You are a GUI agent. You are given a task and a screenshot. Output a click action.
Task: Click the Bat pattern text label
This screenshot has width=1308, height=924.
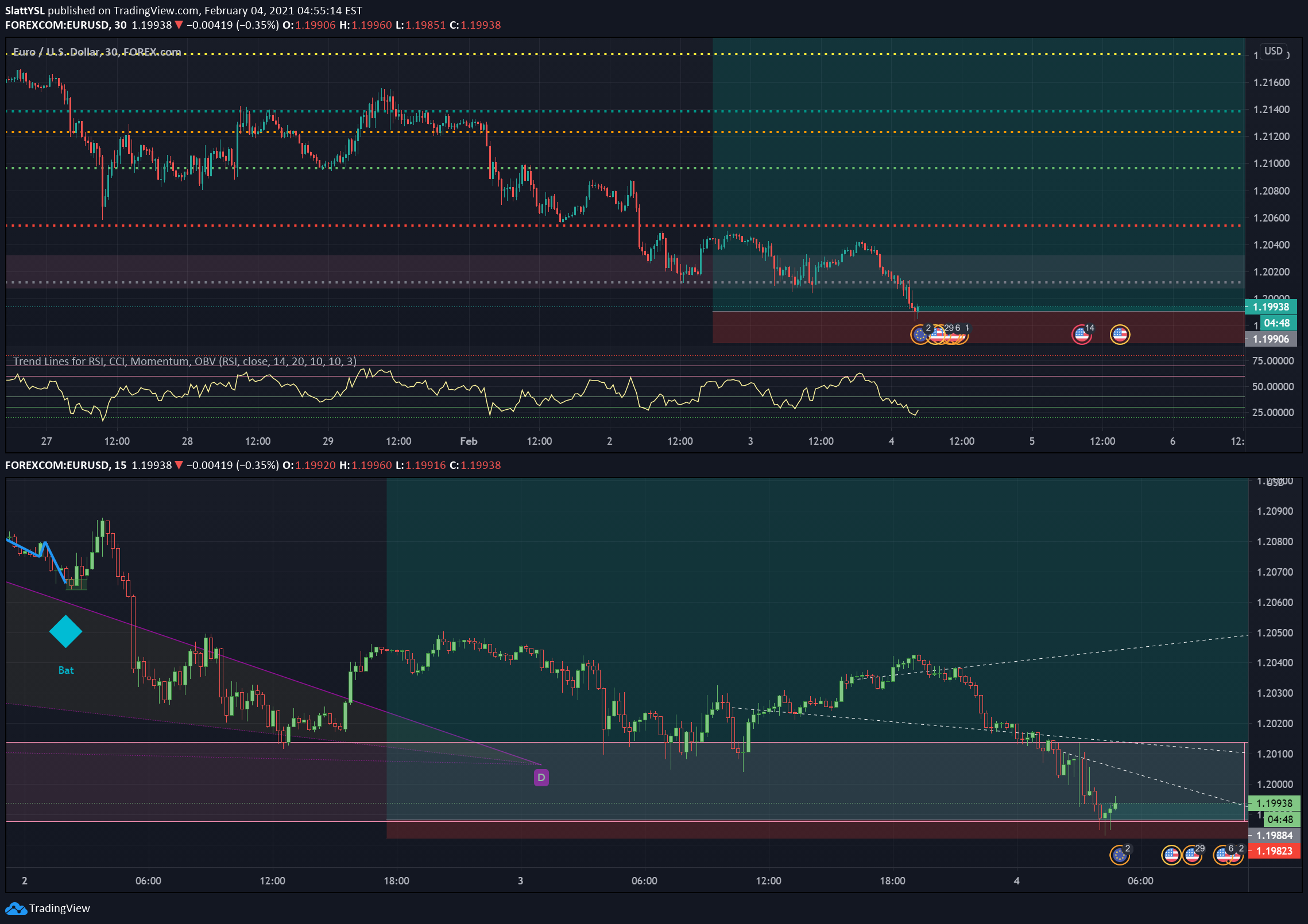(66, 670)
